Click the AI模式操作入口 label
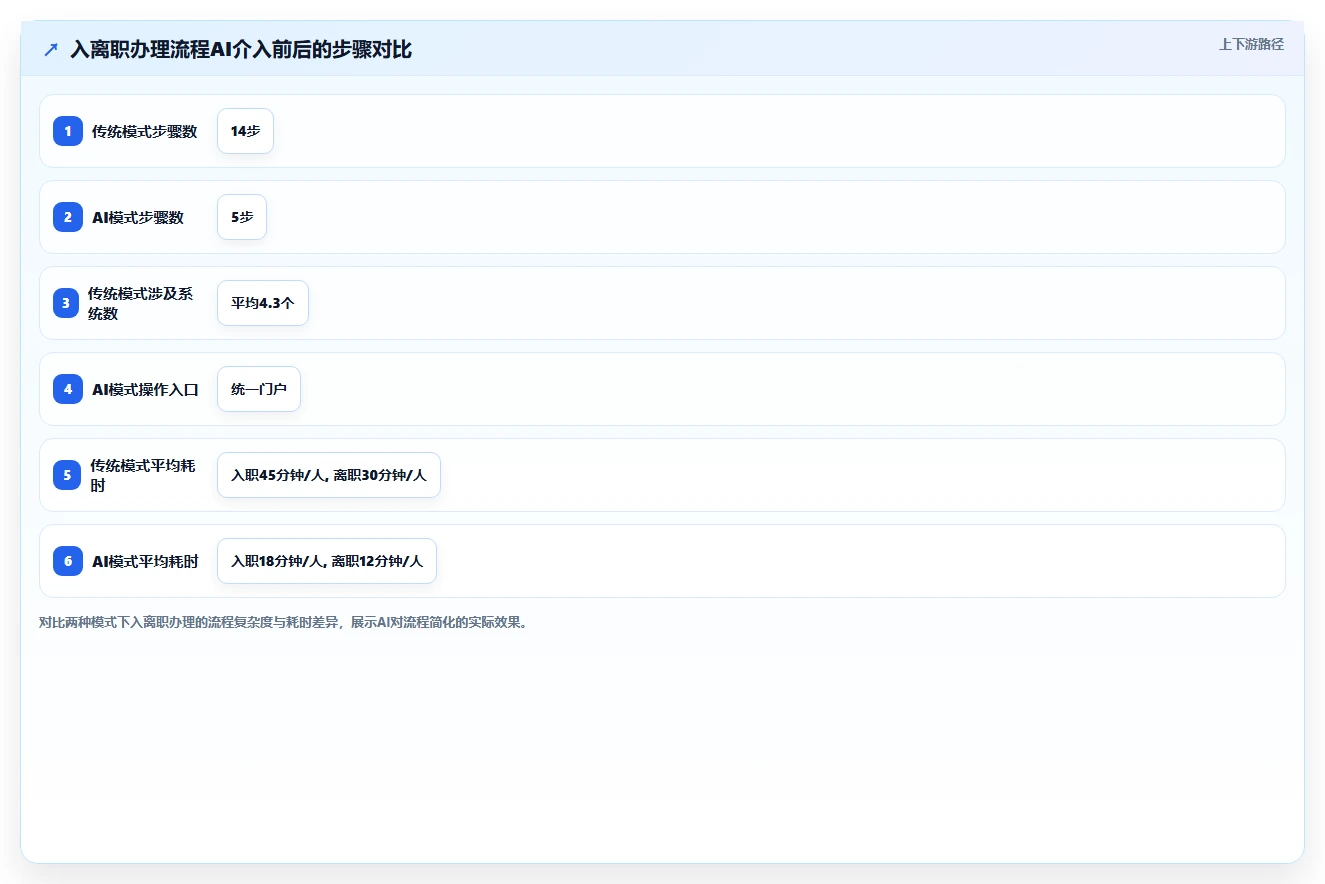The width and height of the screenshot is (1325, 884). 146,390
